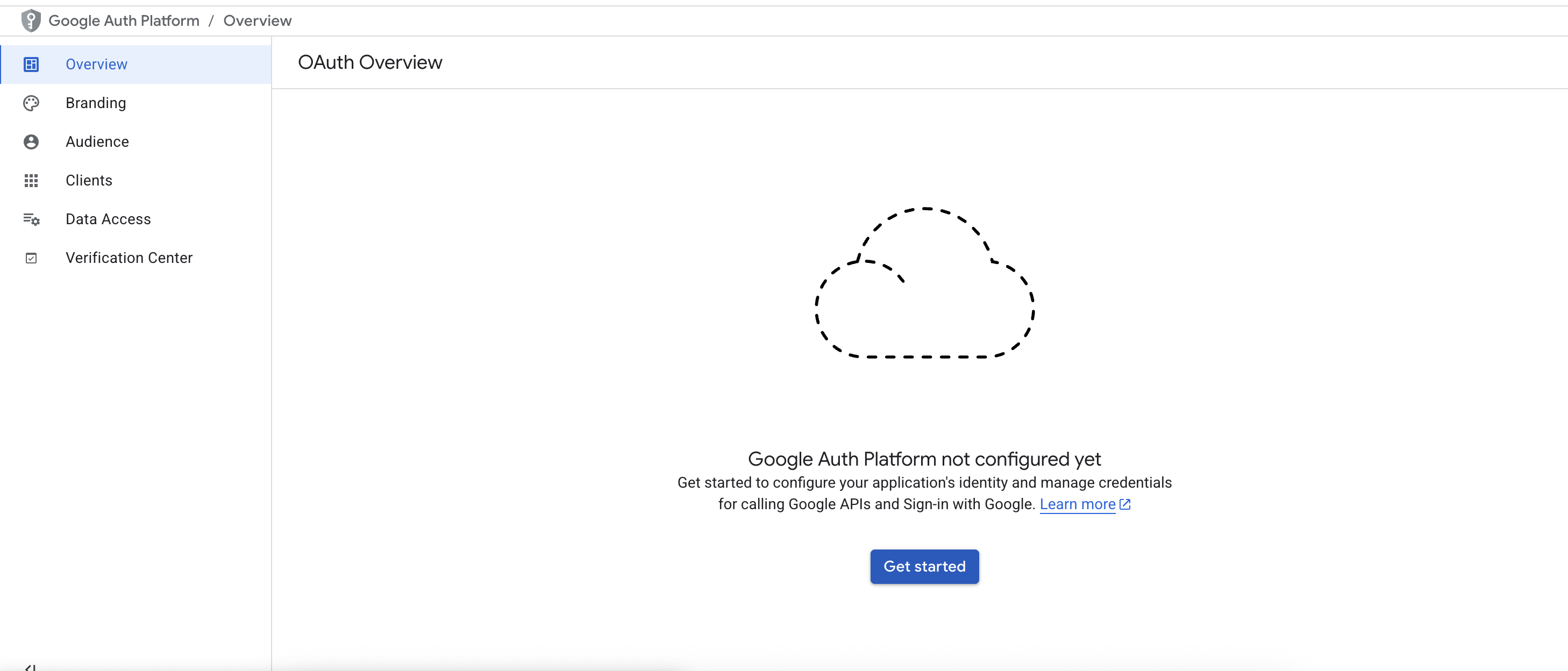1568x671 pixels.
Task: Open the Branding sidebar menu item
Action: 96,103
